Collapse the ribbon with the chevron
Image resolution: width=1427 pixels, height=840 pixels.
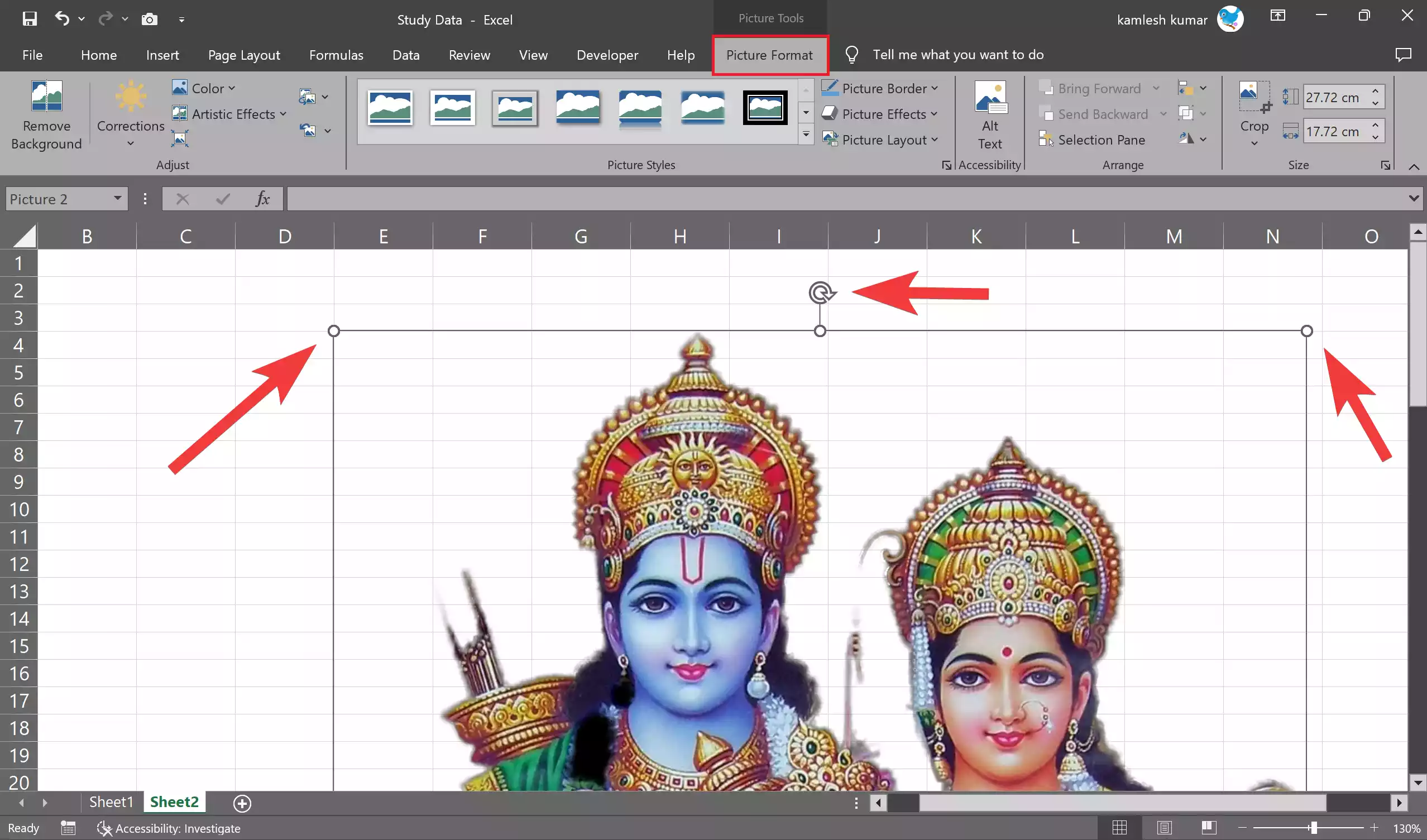(x=1414, y=166)
